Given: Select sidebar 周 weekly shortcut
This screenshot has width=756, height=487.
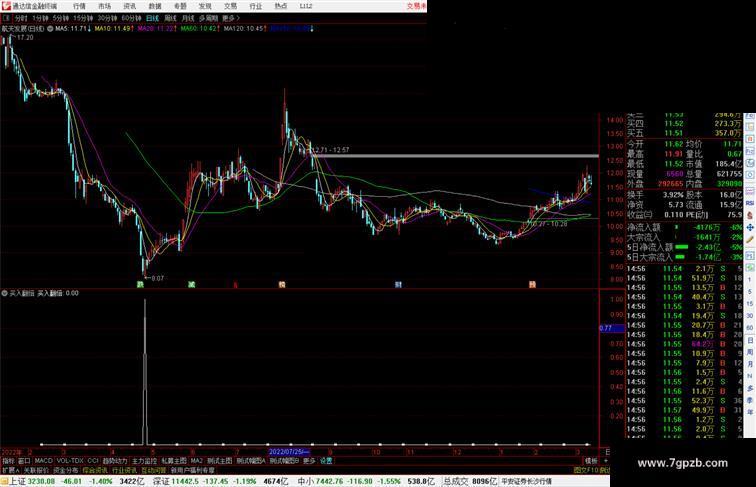Looking at the screenshot, I should (750, 352).
